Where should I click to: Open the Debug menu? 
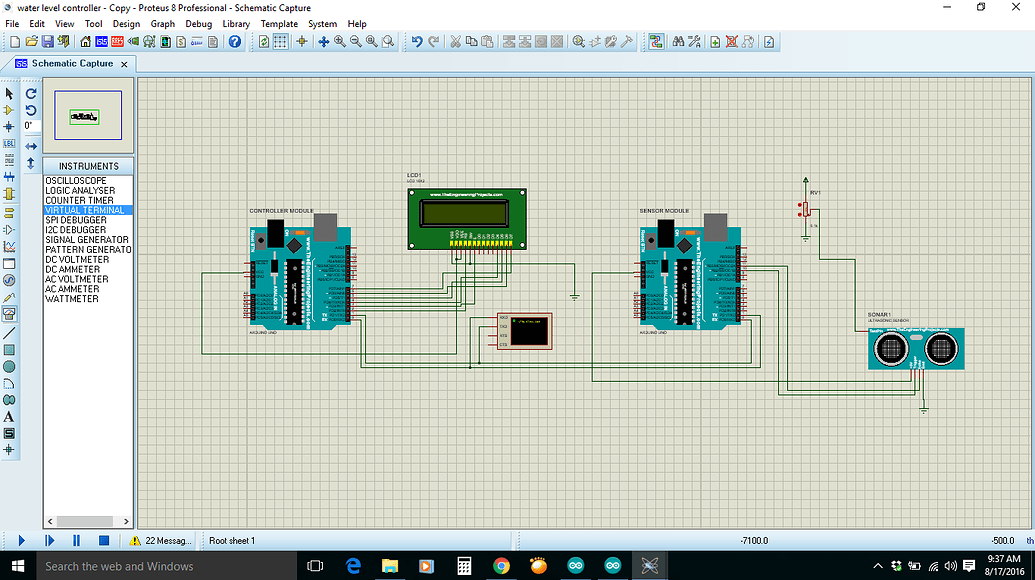pyautogui.click(x=199, y=23)
